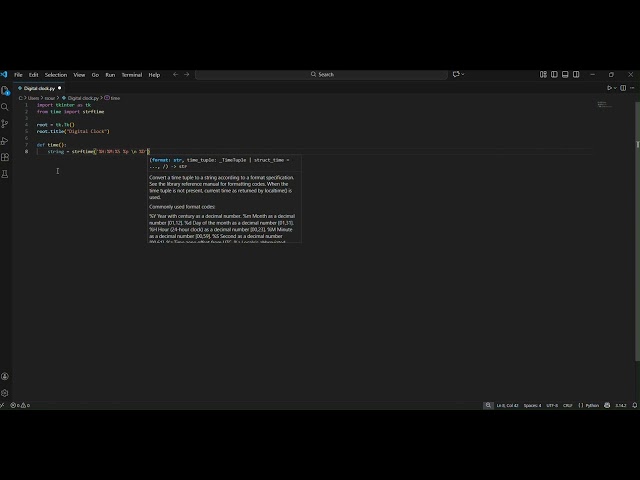Open the Help menu
The height and width of the screenshot is (480, 640).
point(154,75)
